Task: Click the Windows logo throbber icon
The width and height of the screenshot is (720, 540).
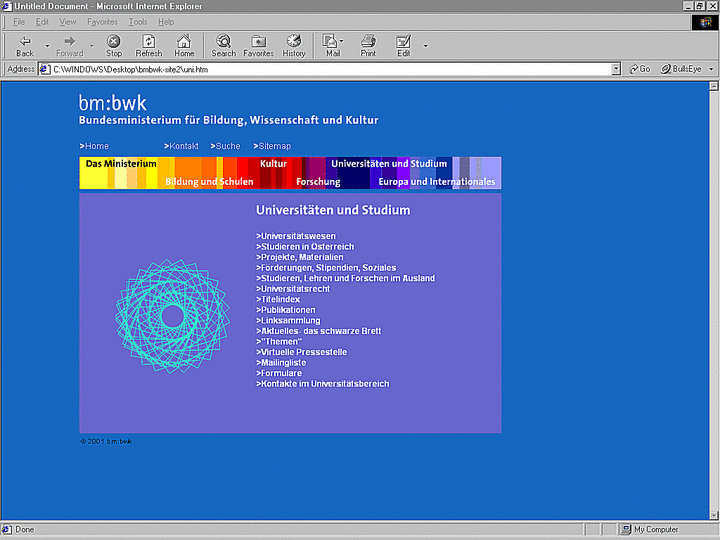Action: click(705, 22)
